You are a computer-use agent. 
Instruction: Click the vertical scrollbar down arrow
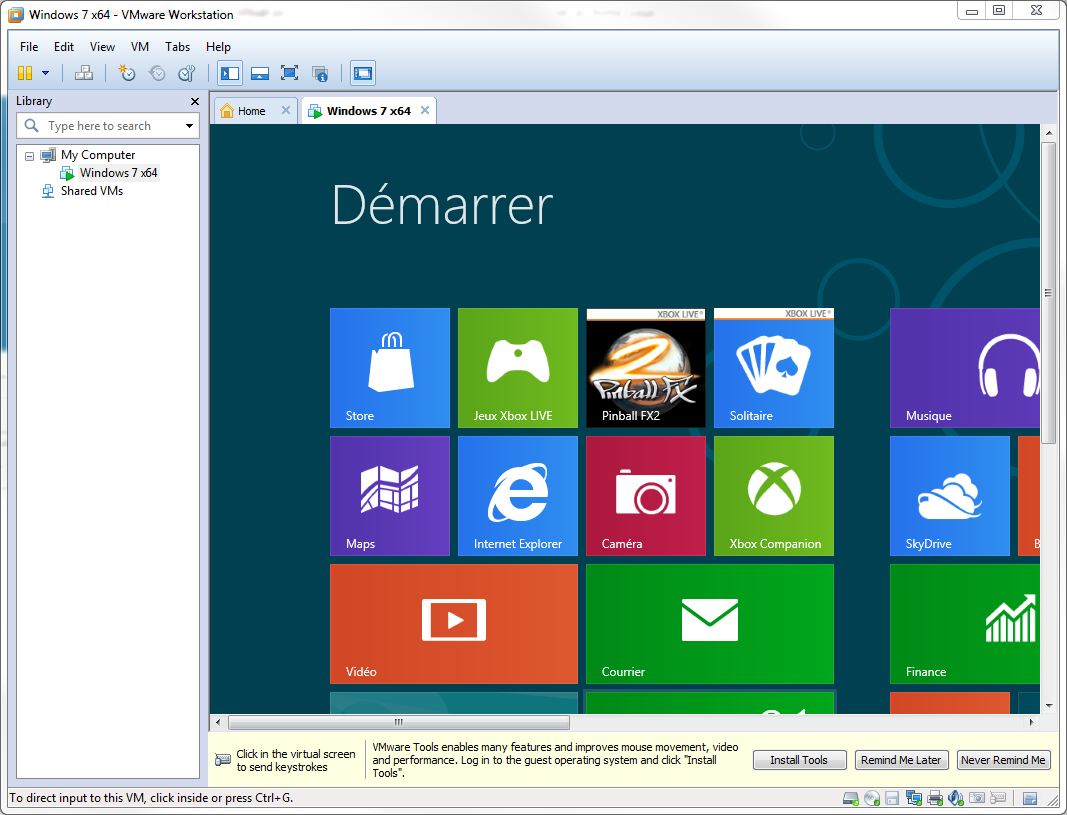[x=1049, y=705]
